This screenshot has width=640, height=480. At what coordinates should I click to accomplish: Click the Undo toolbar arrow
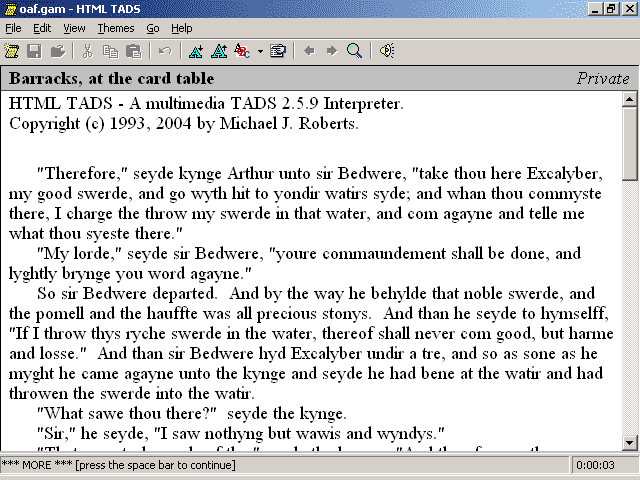tap(164, 50)
